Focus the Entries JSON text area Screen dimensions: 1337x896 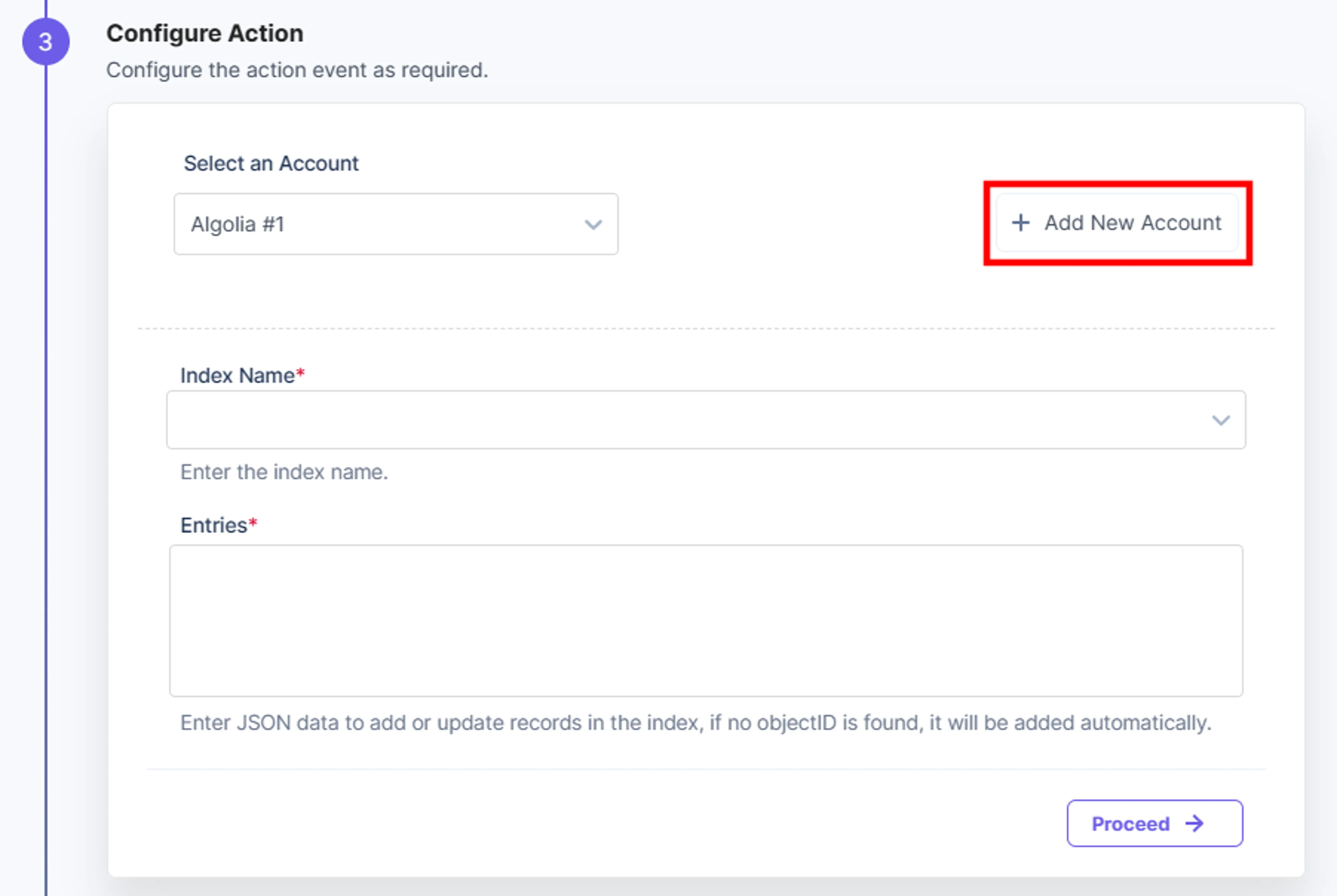point(706,621)
